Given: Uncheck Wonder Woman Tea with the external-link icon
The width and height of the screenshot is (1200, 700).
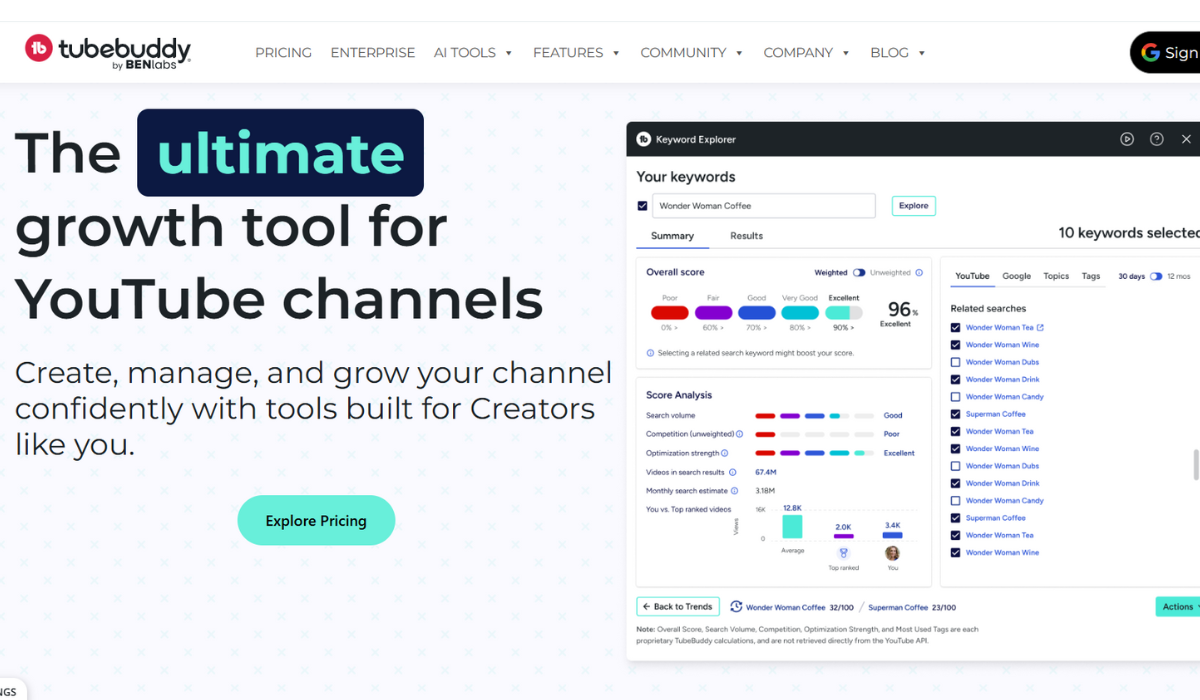Looking at the screenshot, I should point(956,327).
